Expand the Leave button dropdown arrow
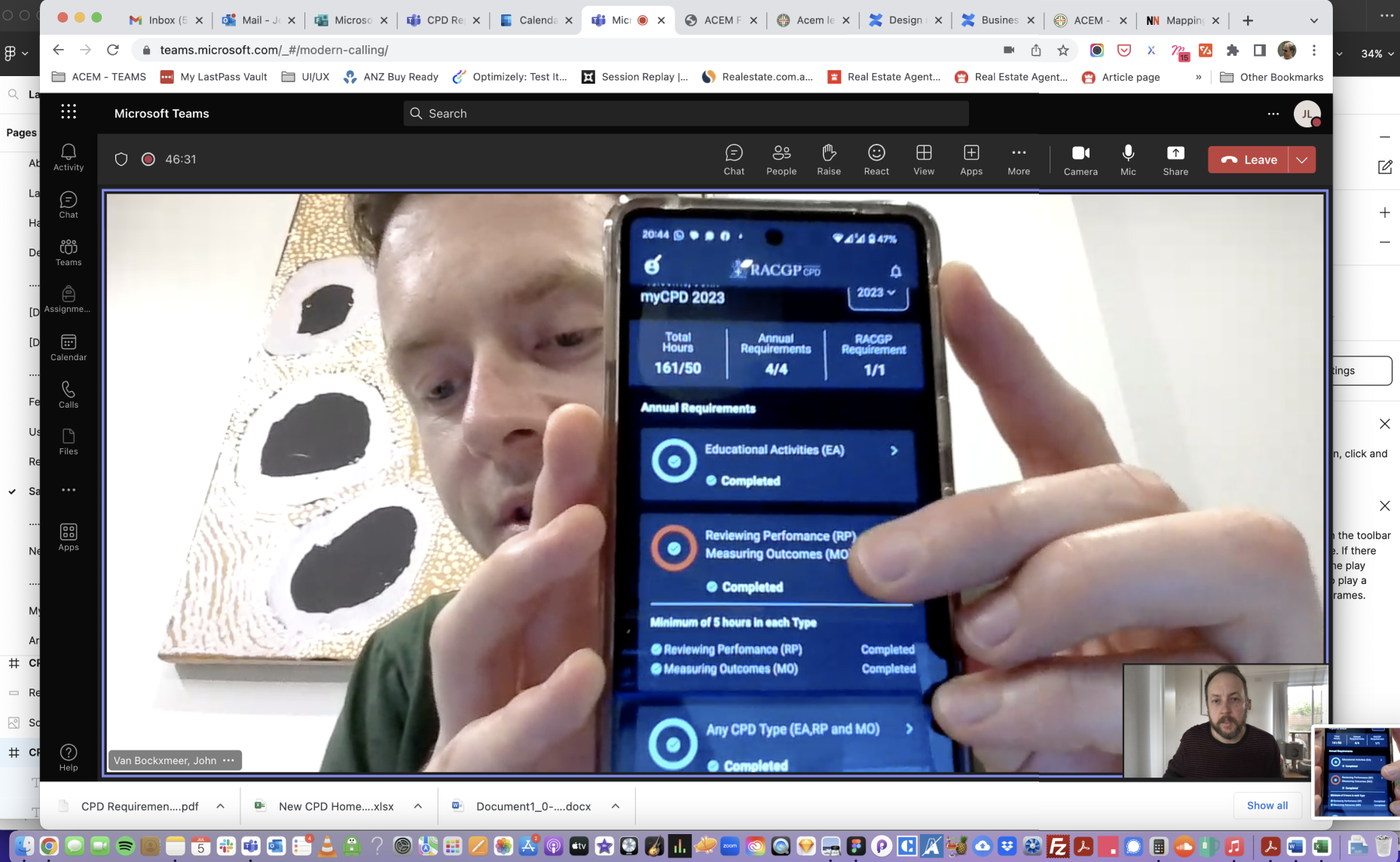 (1302, 160)
